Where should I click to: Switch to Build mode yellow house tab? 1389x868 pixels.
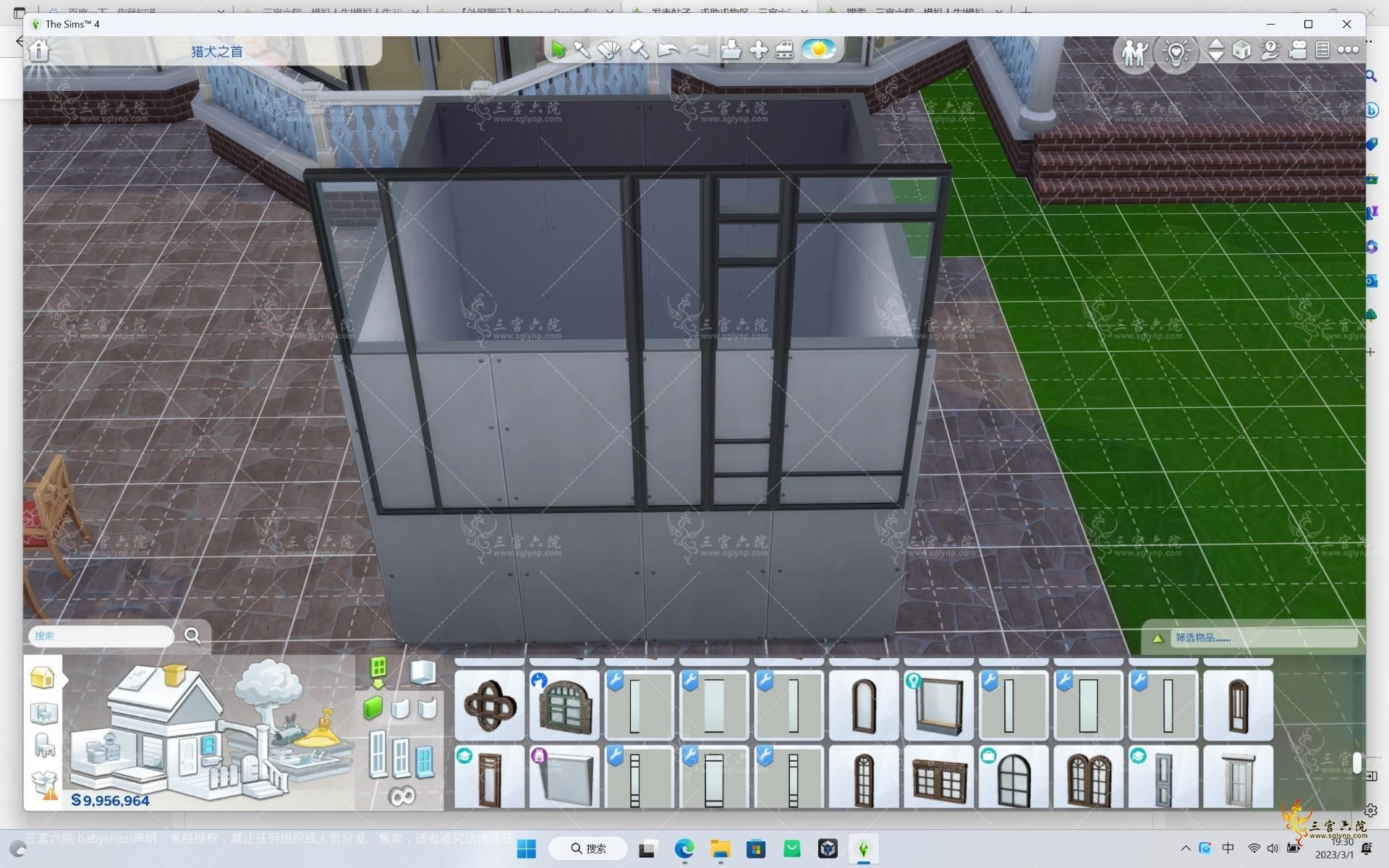(x=42, y=678)
